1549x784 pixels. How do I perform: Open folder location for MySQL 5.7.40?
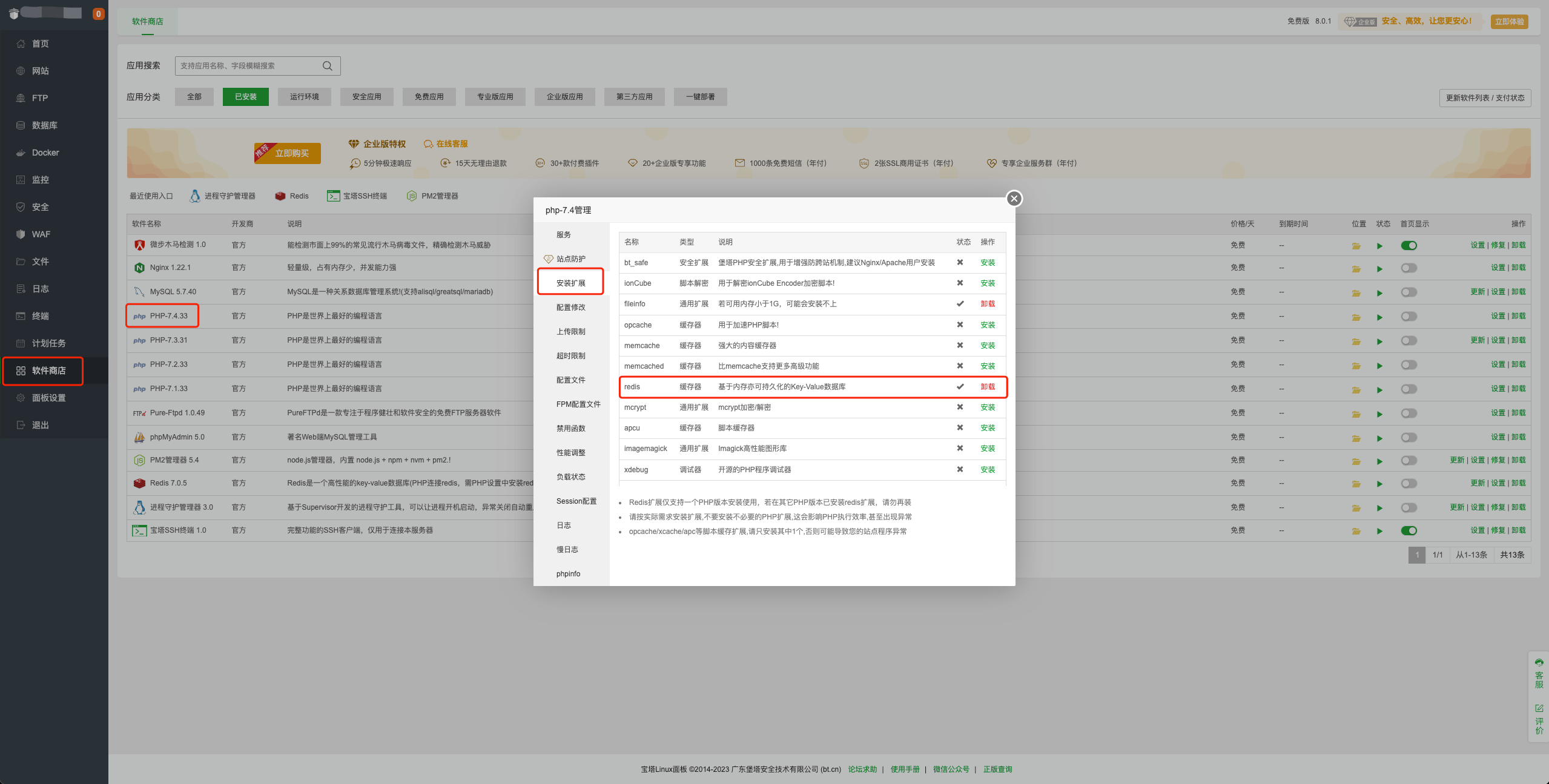pyautogui.click(x=1356, y=293)
